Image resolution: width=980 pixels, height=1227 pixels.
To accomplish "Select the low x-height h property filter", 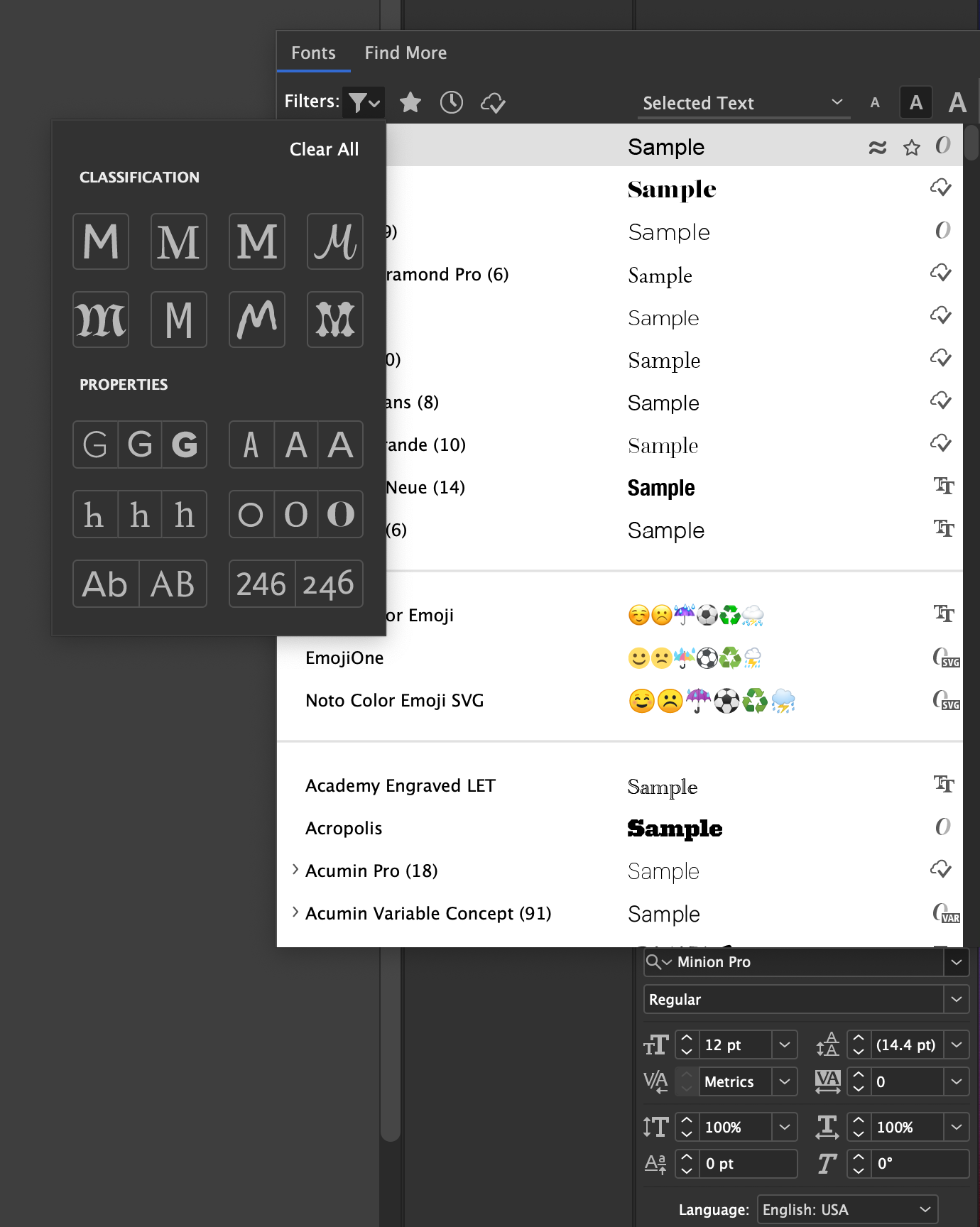I will tap(95, 514).
